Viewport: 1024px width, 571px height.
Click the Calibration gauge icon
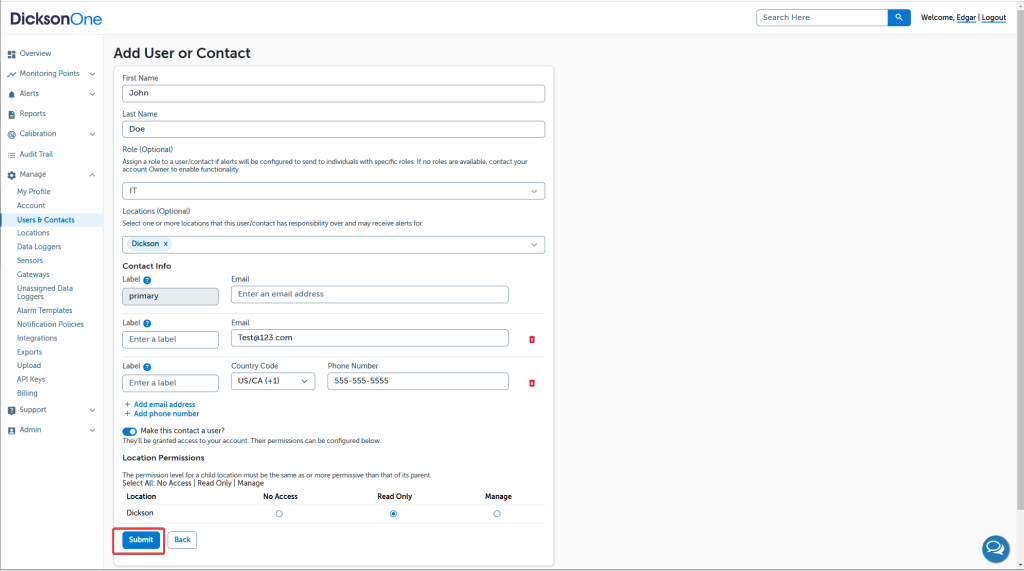coord(11,135)
